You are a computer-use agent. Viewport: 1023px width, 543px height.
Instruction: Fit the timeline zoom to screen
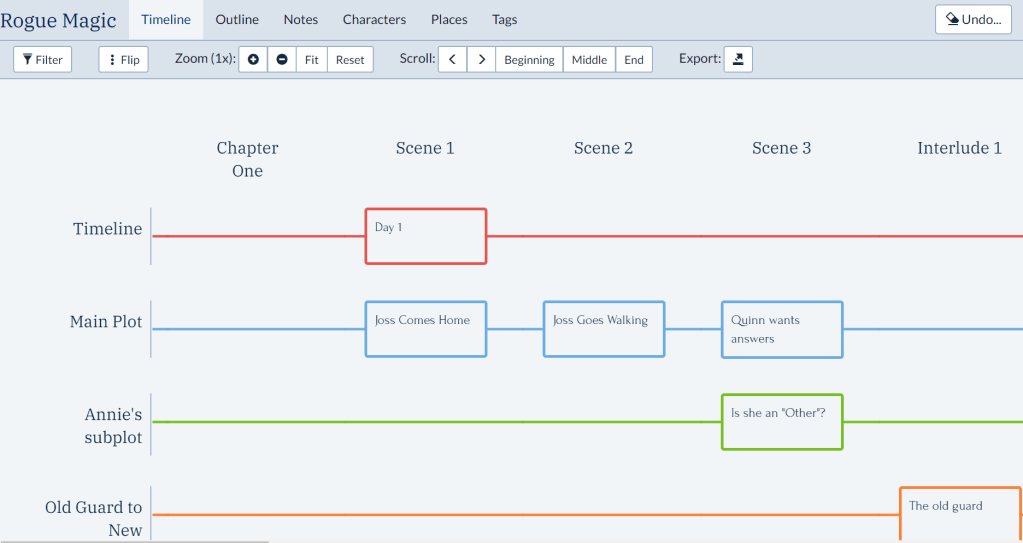pos(311,60)
